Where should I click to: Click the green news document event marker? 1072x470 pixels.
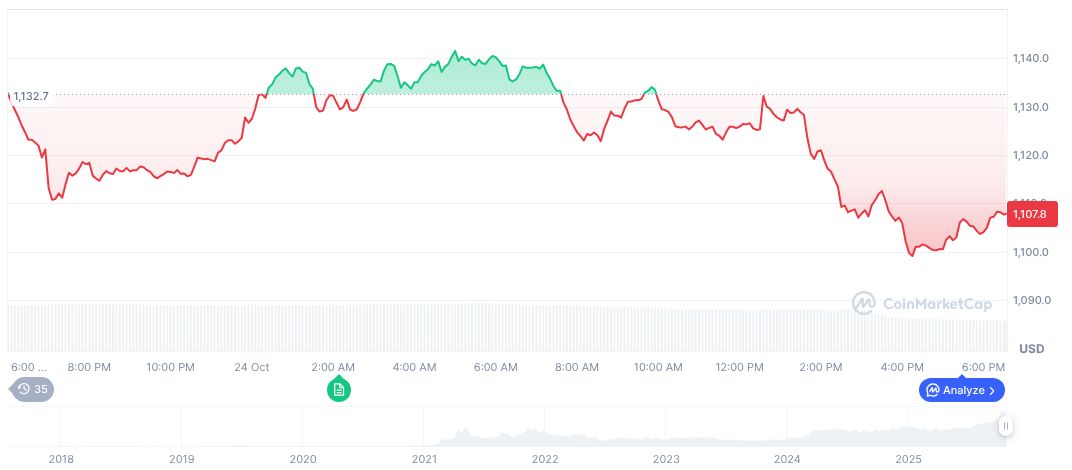339,390
